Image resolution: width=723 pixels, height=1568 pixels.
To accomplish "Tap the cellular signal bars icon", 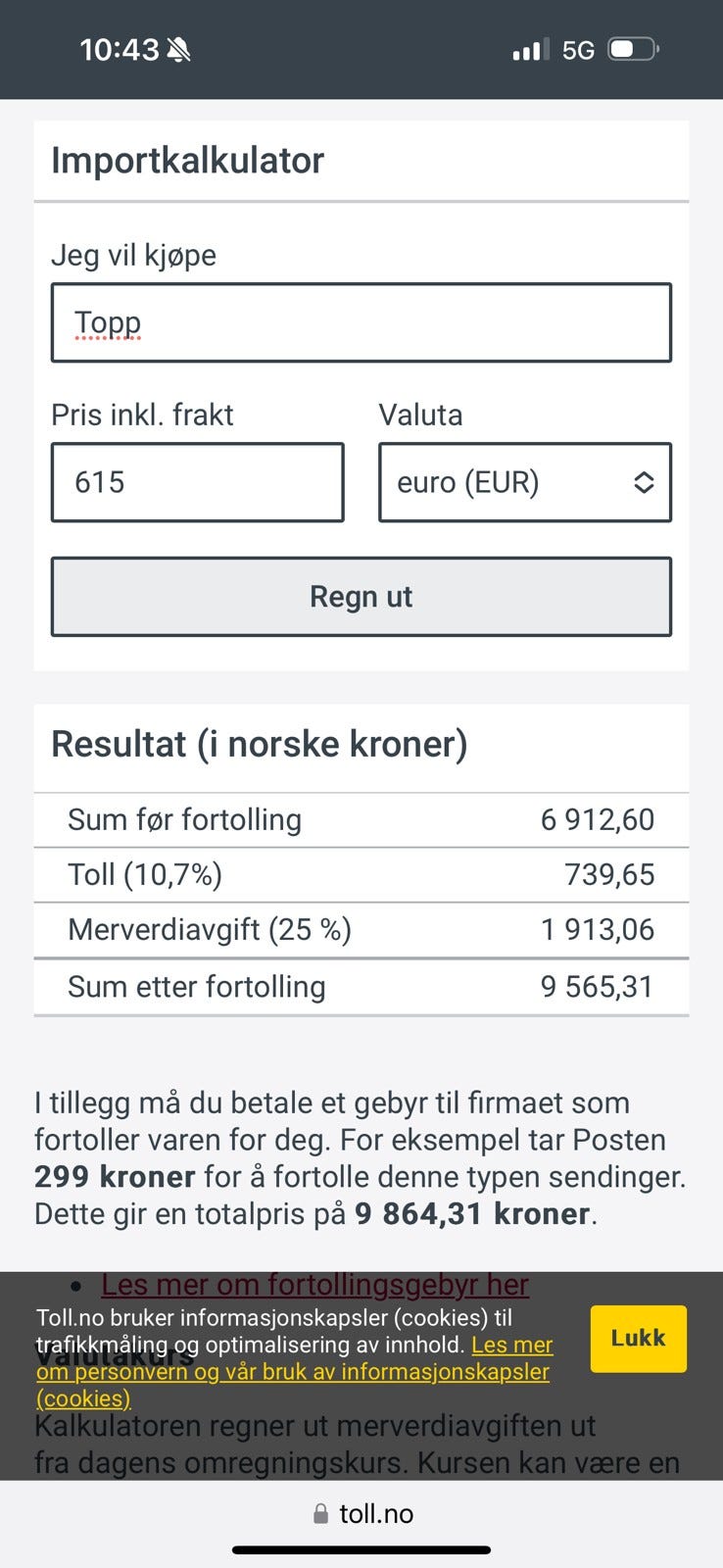I will [530, 50].
